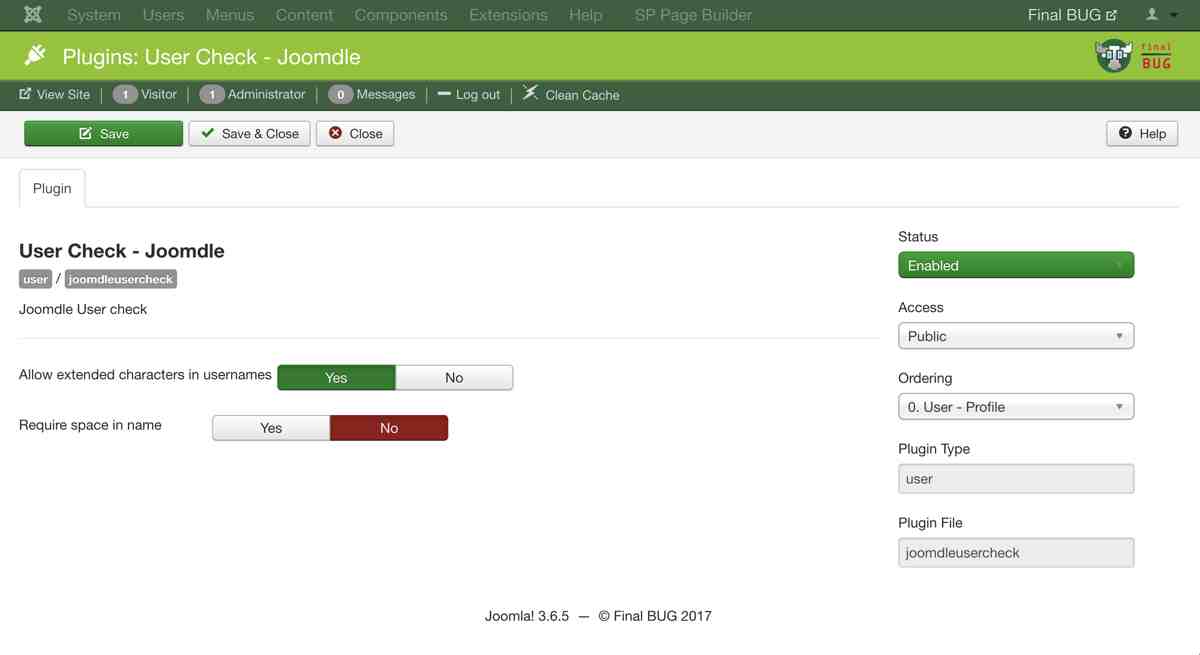This screenshot has height=655, width=1200.
Task: Select Yes for extended characters in usernames
Action: (x=336, y=377)
